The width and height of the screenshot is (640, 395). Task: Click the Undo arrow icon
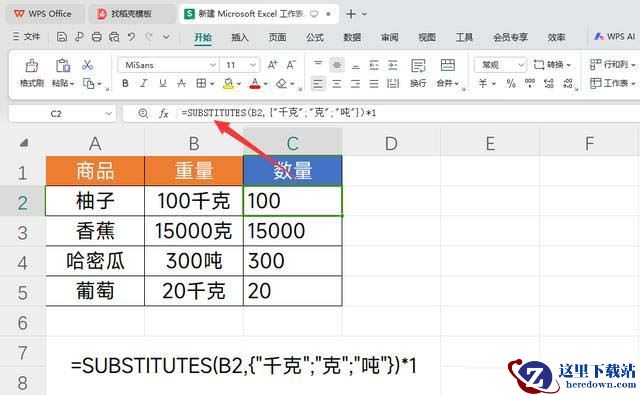click(x=131, y=37)
